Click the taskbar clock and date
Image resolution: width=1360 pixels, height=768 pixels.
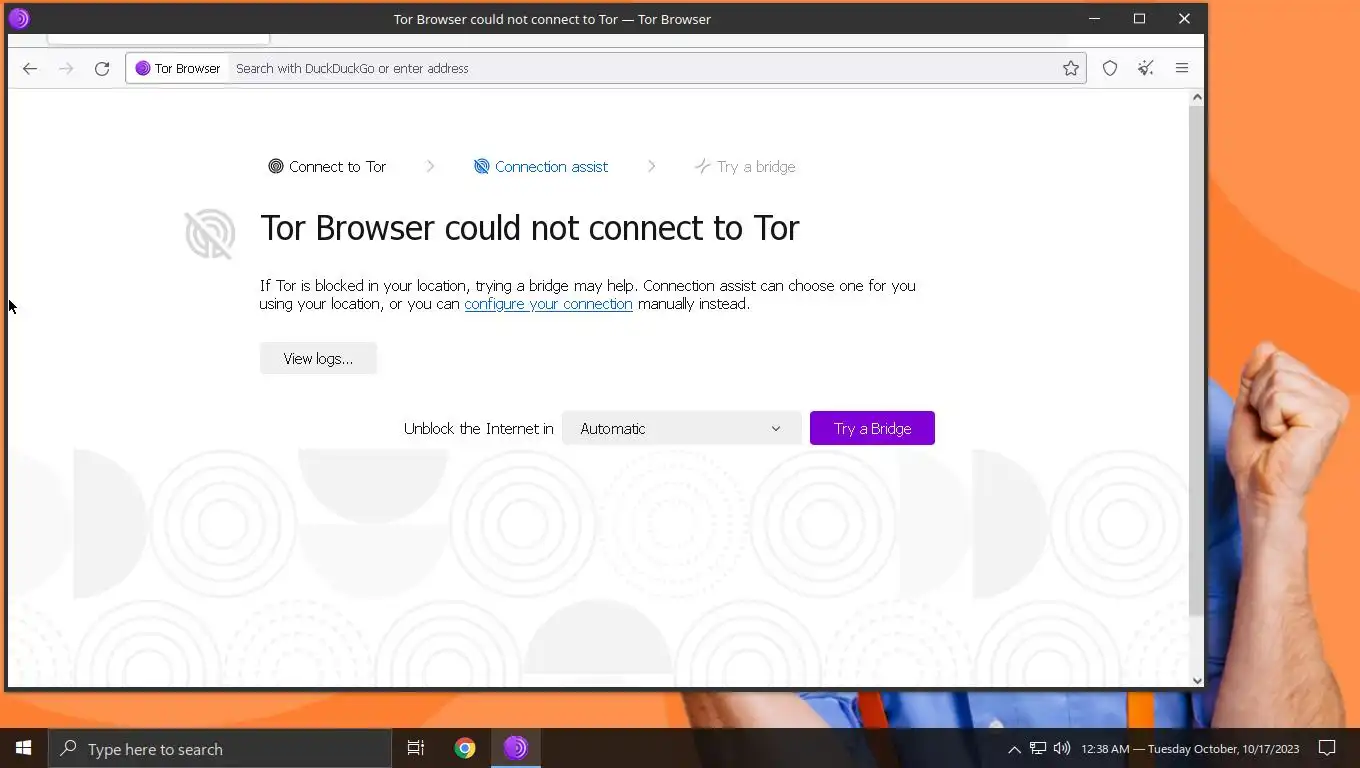pyautogui.click(x=1190, y=749)
